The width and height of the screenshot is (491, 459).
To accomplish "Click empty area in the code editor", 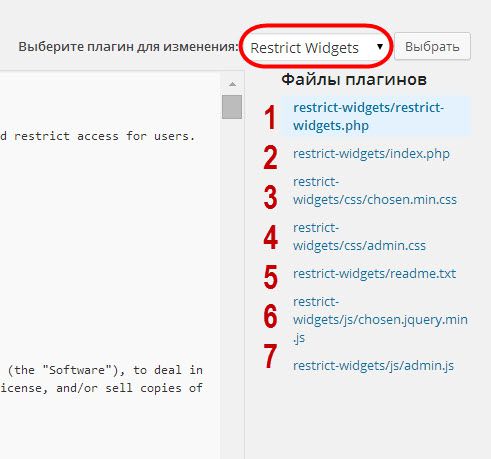I will (110, 250).
